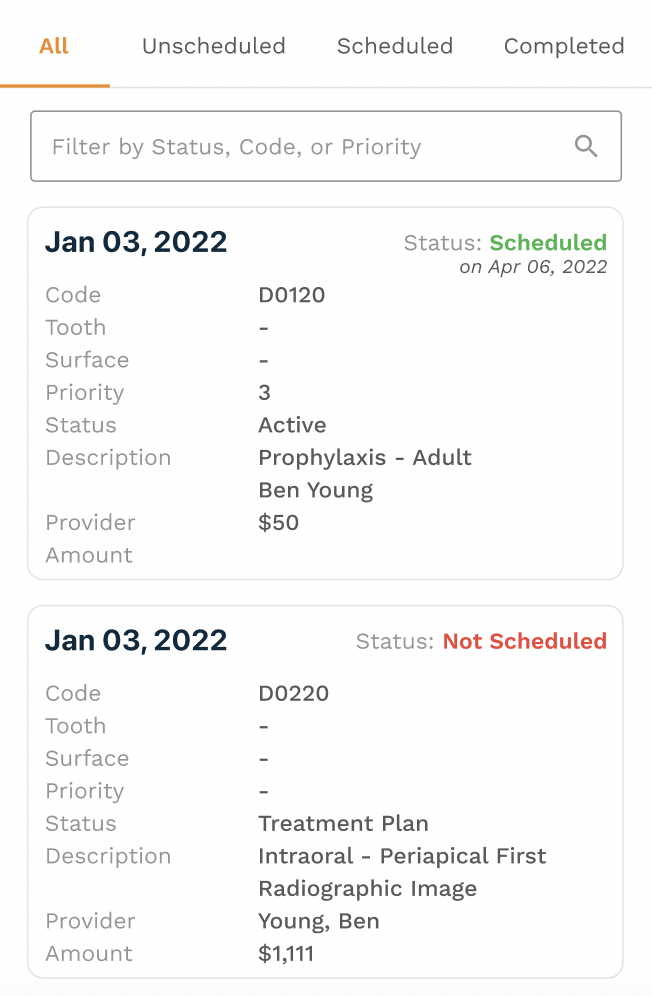
Task: Click the search magnifier icon
Action: point(586,146)
